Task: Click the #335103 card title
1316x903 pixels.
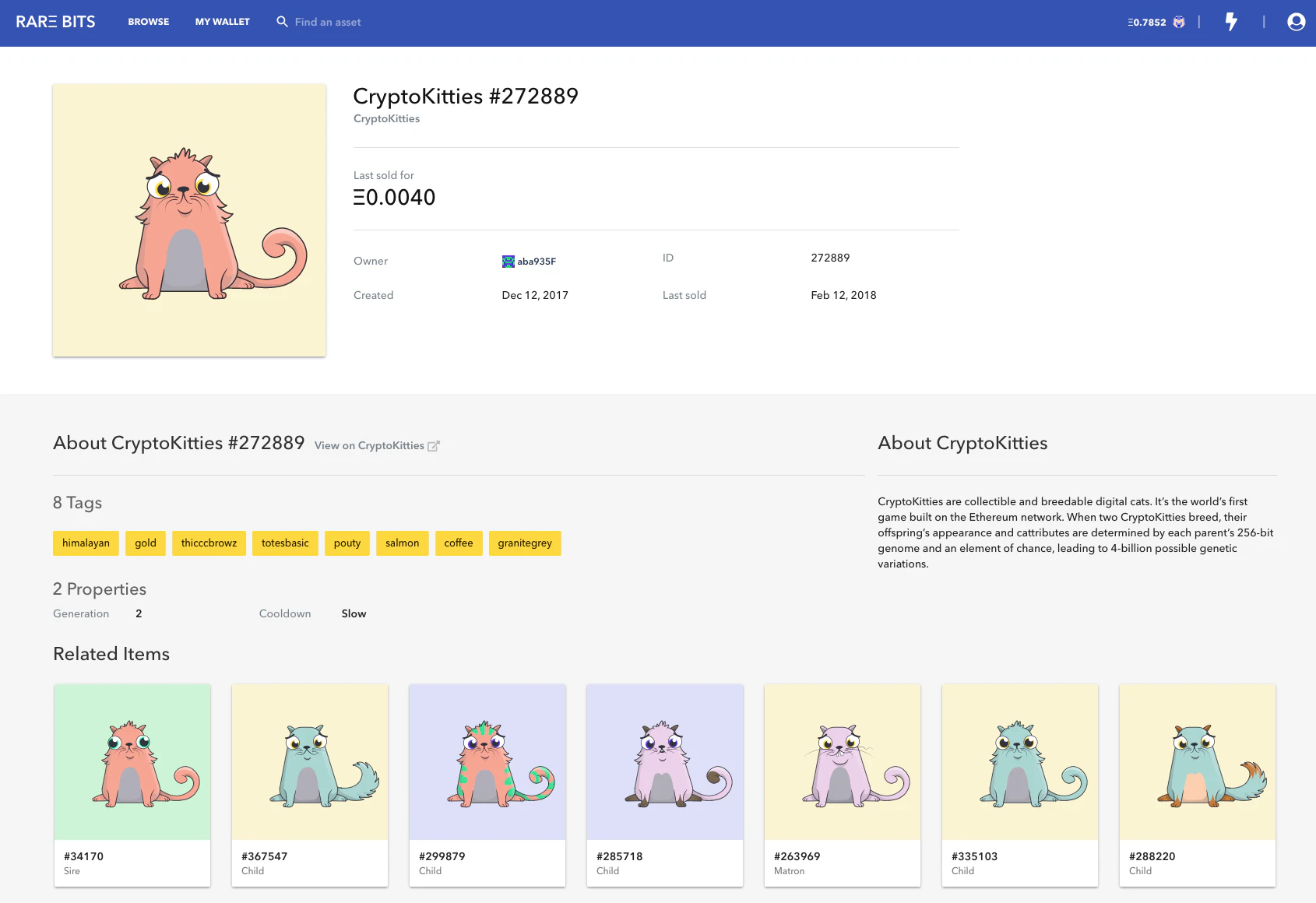Action: (x=974, y=856)
